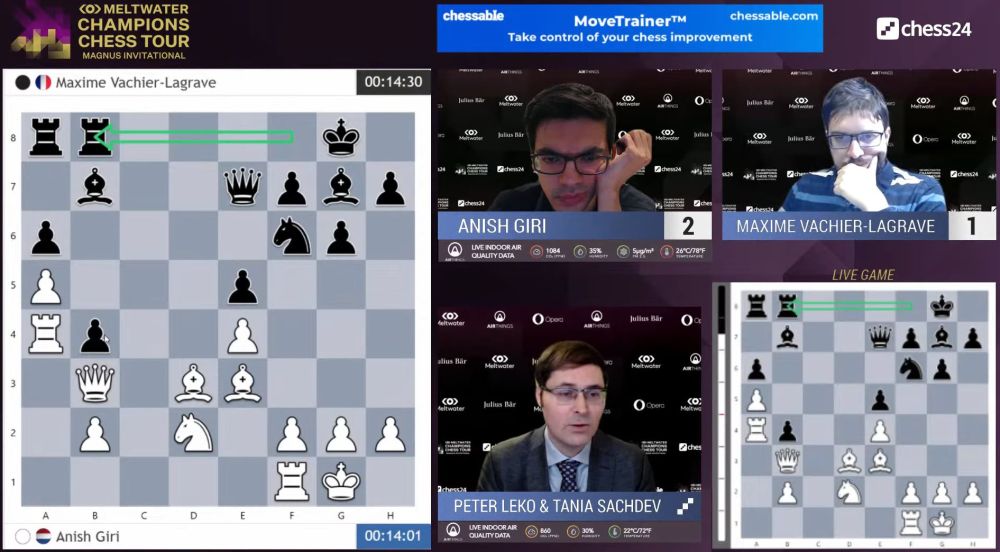Click the Chessable MoveTrainer banner

click(x=629, y=28)
